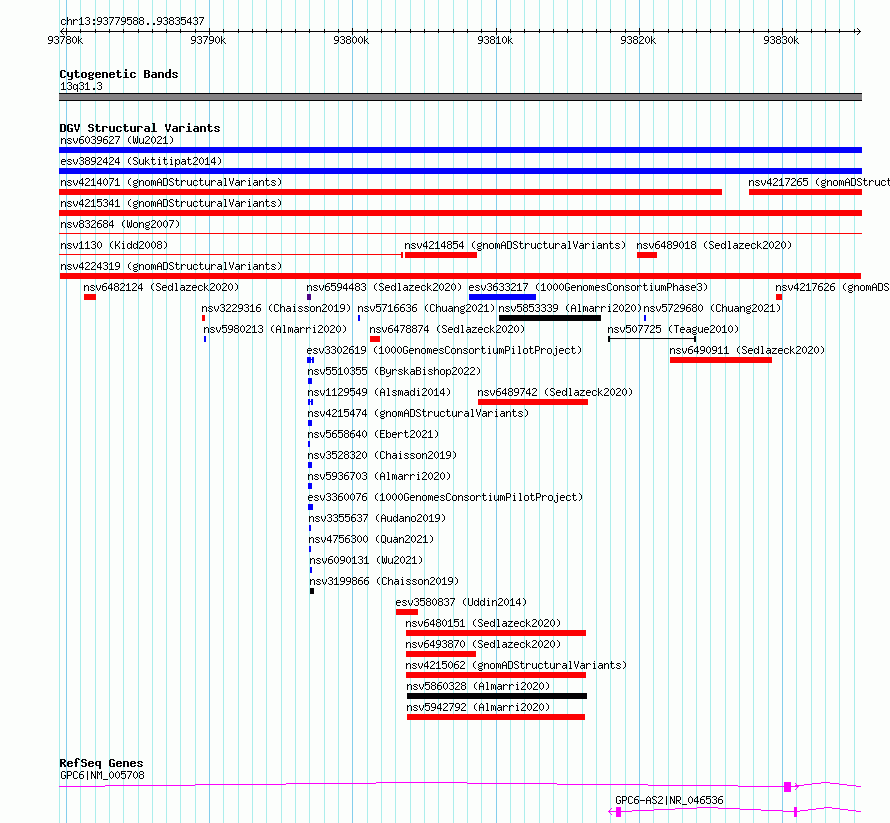Viewport: 890px width, 823px height.
Task: Click the 13q31.3 cytogenetic band bar
Action: (460, 97)
